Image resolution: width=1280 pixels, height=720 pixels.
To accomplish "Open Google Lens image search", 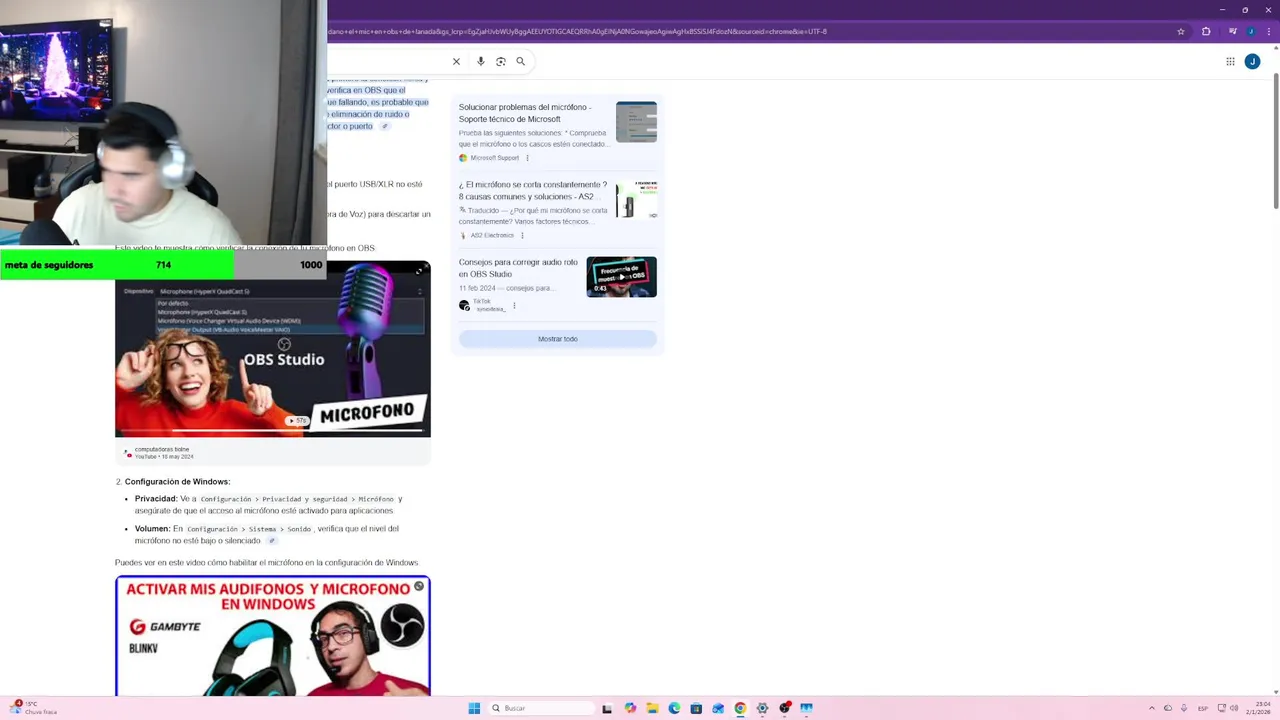I will point(501,61).
